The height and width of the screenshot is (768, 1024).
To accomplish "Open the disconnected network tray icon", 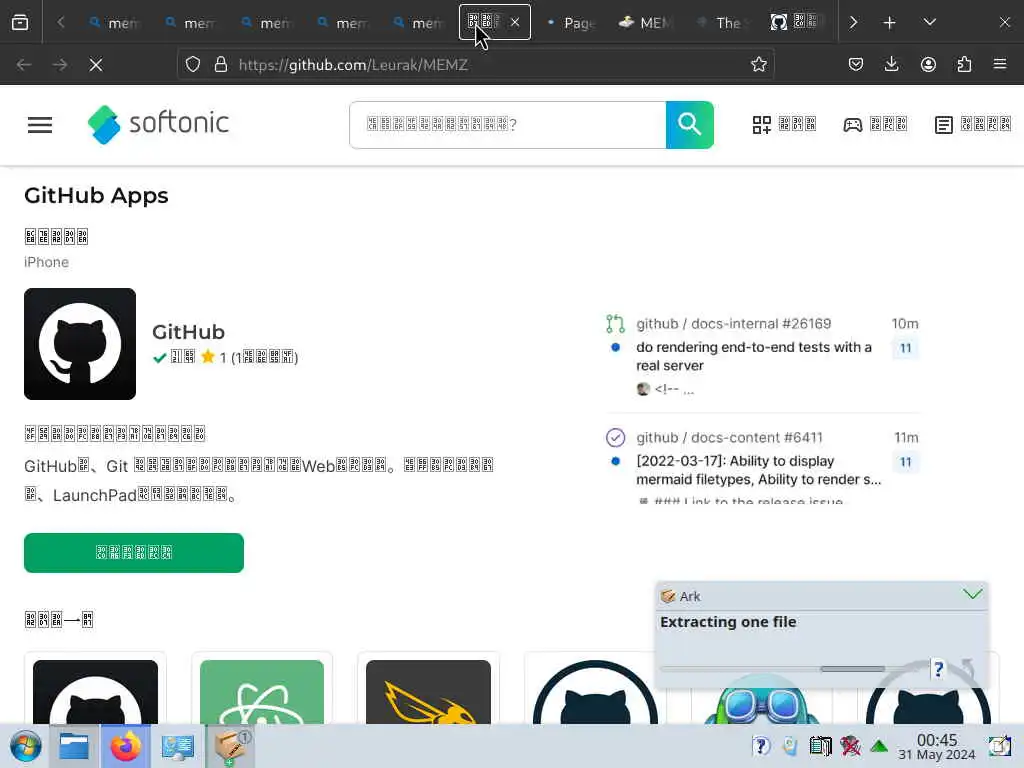I will pyautogui.click(x=850, y=746).
